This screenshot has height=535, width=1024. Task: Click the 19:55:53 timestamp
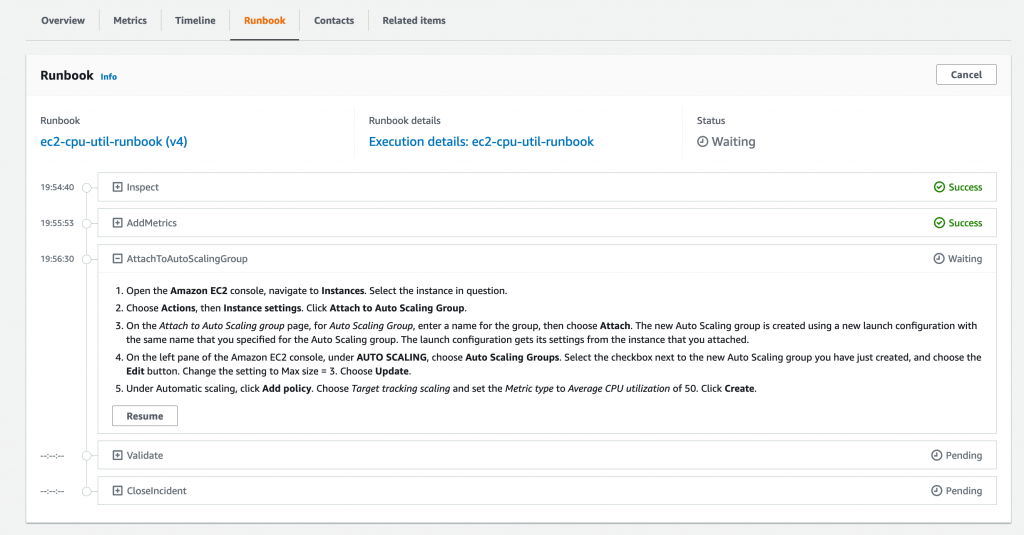57,223
